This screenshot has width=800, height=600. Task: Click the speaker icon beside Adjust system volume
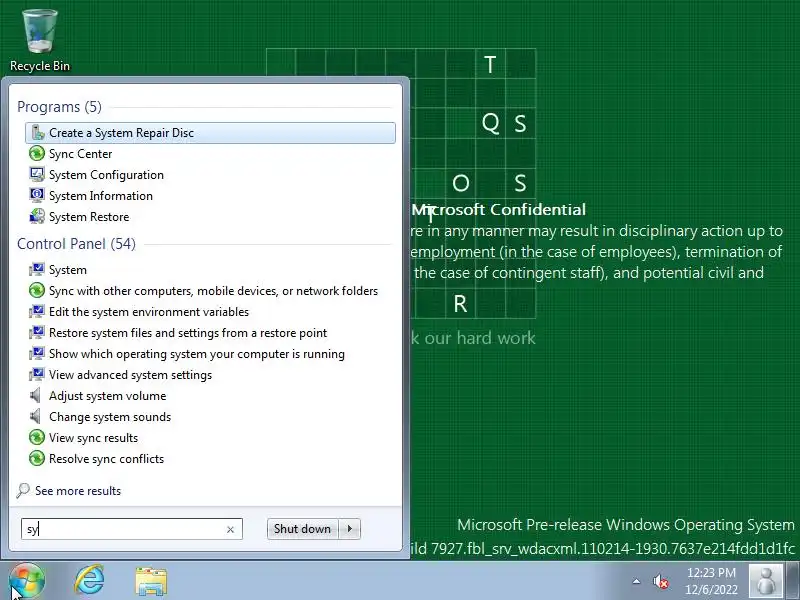pyautogui.click(x=35, y=395)
